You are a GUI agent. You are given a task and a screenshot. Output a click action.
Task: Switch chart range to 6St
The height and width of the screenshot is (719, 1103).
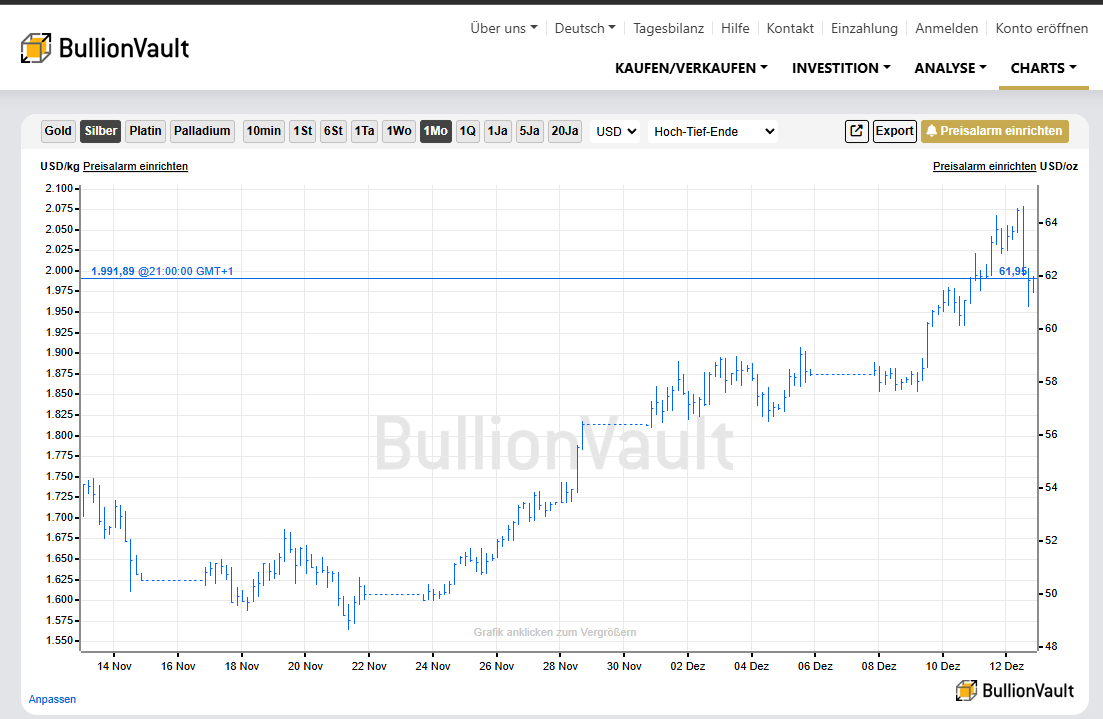[x=333, y=131]
